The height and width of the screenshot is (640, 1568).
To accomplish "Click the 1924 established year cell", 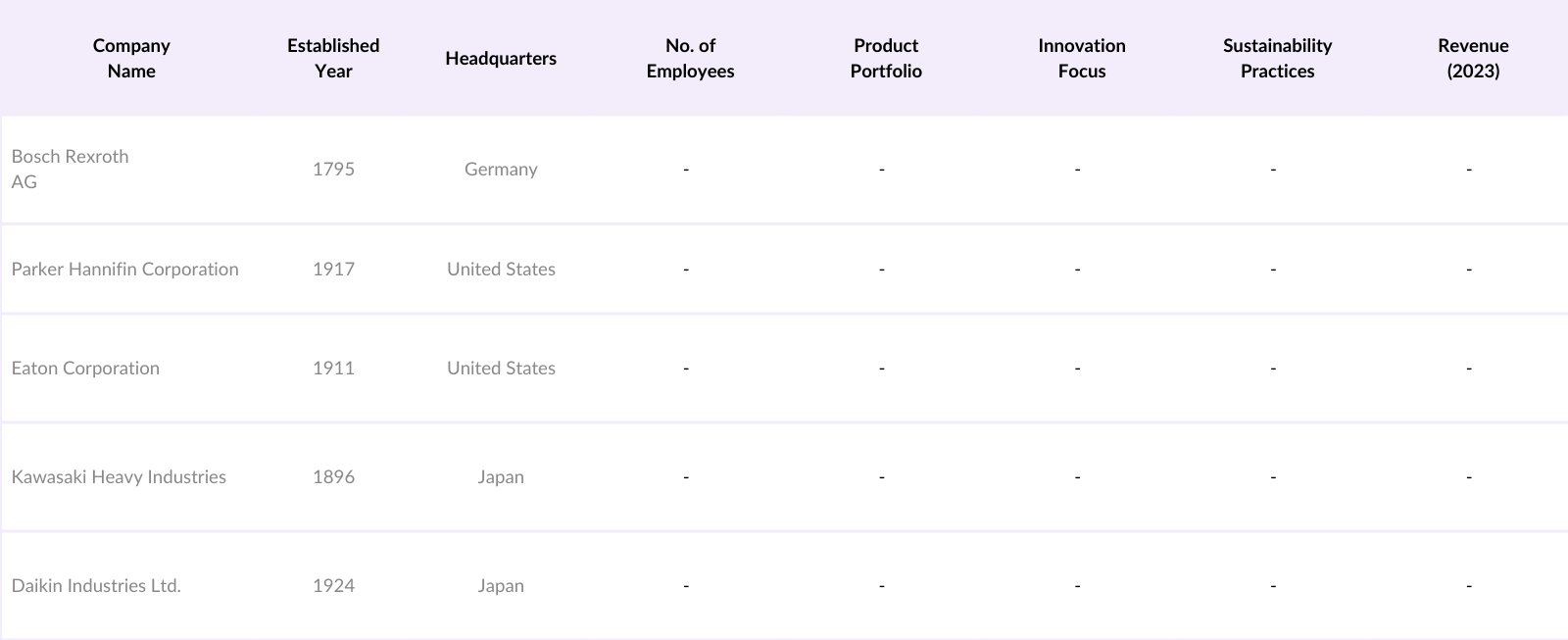I will point(333,586).
